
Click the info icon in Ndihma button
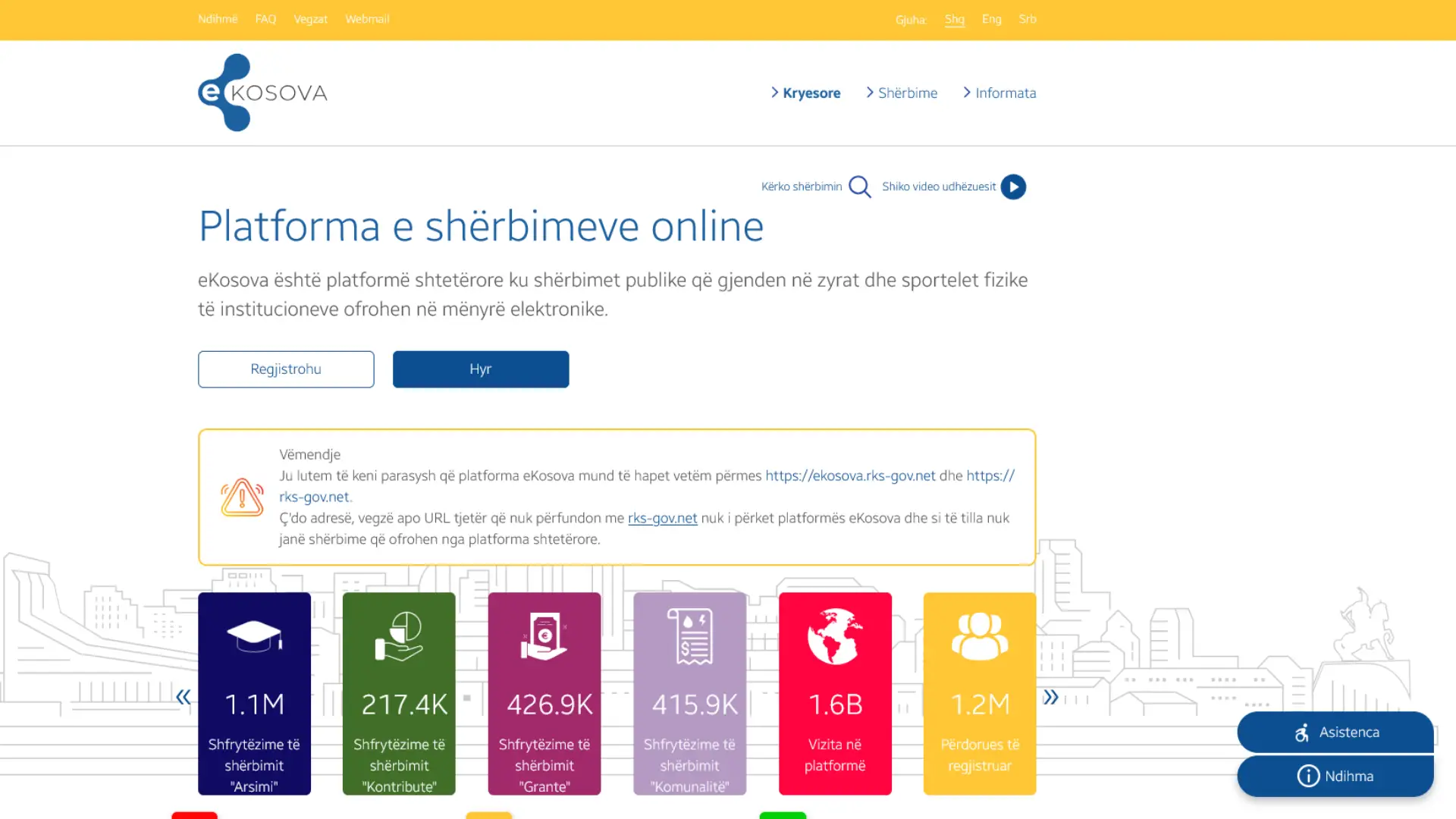pos(1308,776)
